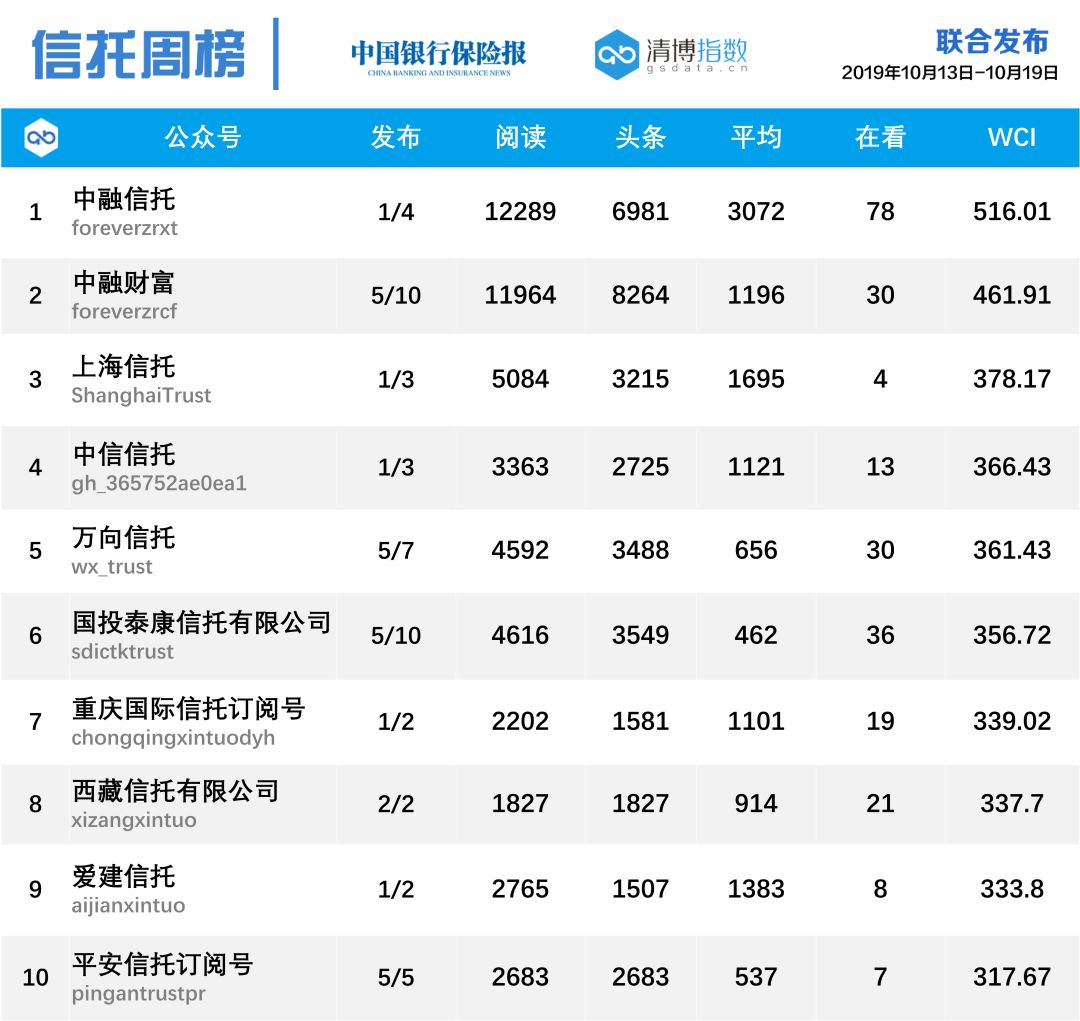Select the account ID chongqingxintuodyh

coord(174,738)
